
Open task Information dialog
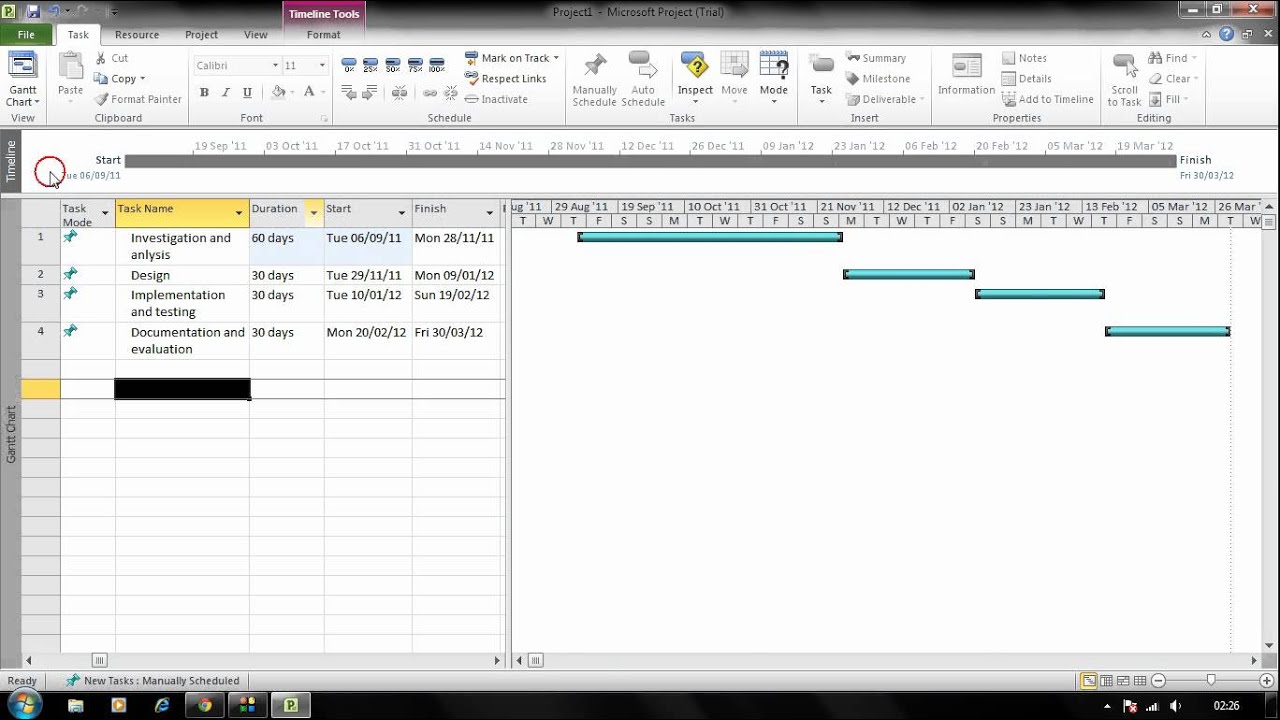pyautogui.click(x=966, y=75)
